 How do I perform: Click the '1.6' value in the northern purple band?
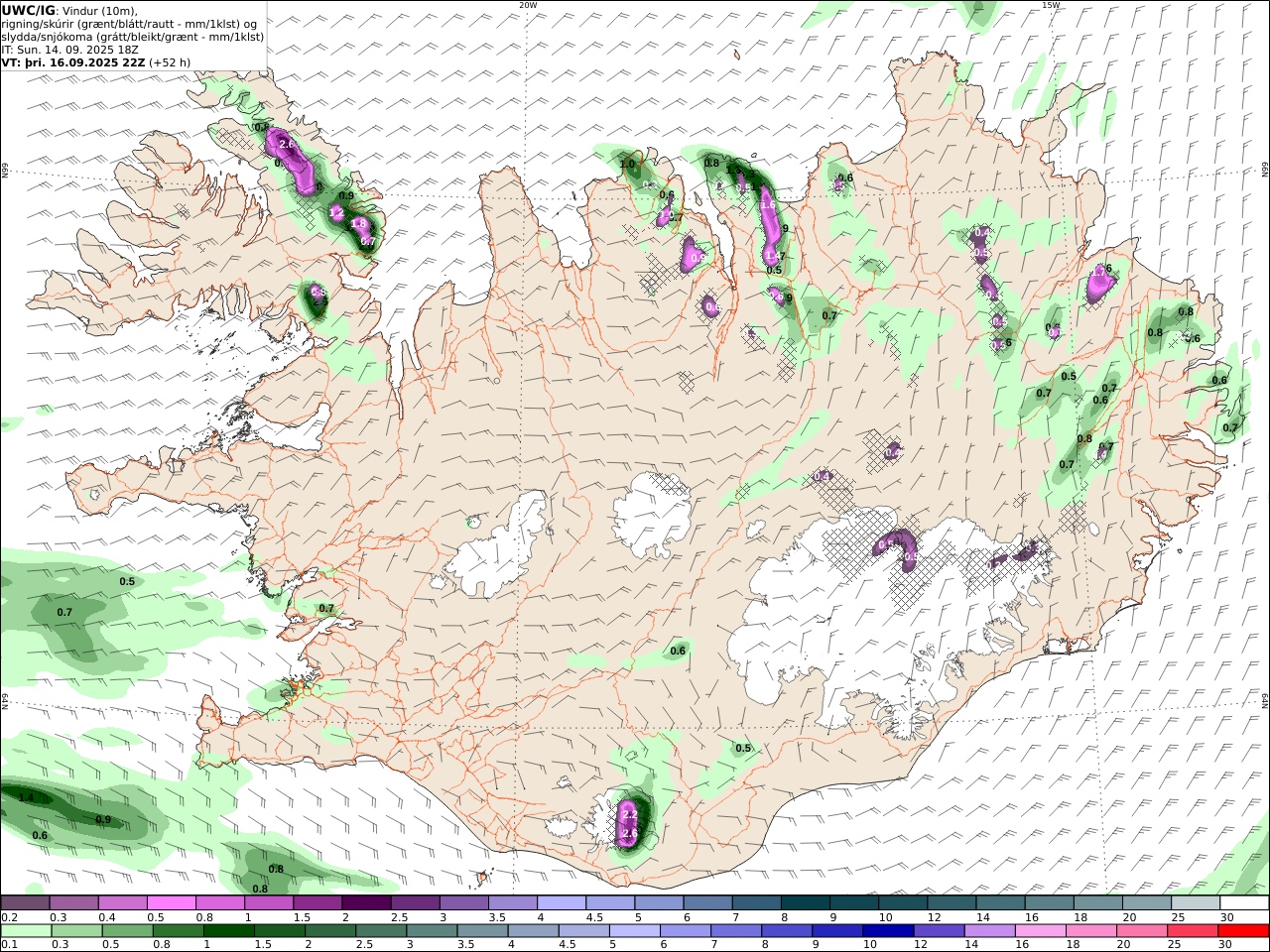click(767, 204)
